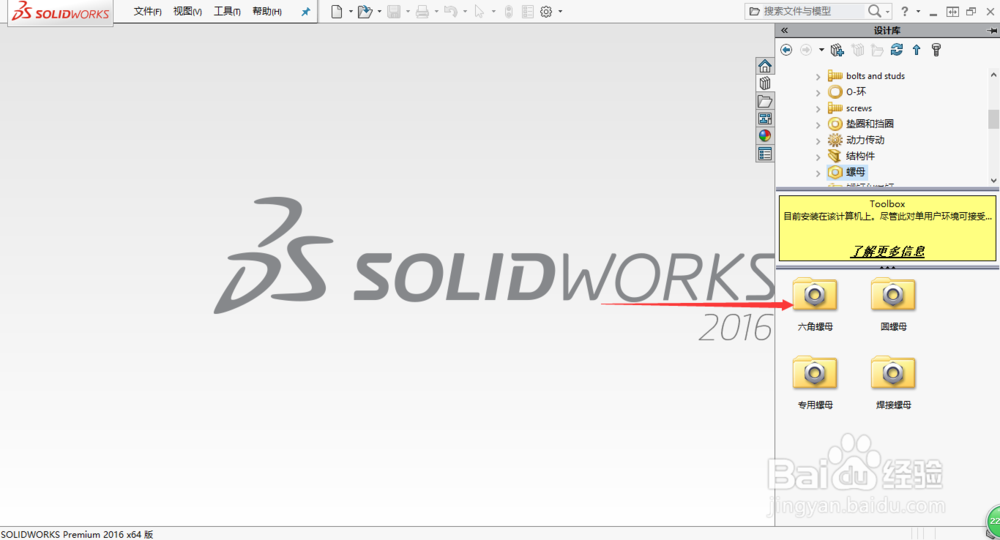Image resolution: width=1000 pixels, height=540 pixels.
Task: Click the Print icon
Action: pyautogui.click(x=422, y=11)
